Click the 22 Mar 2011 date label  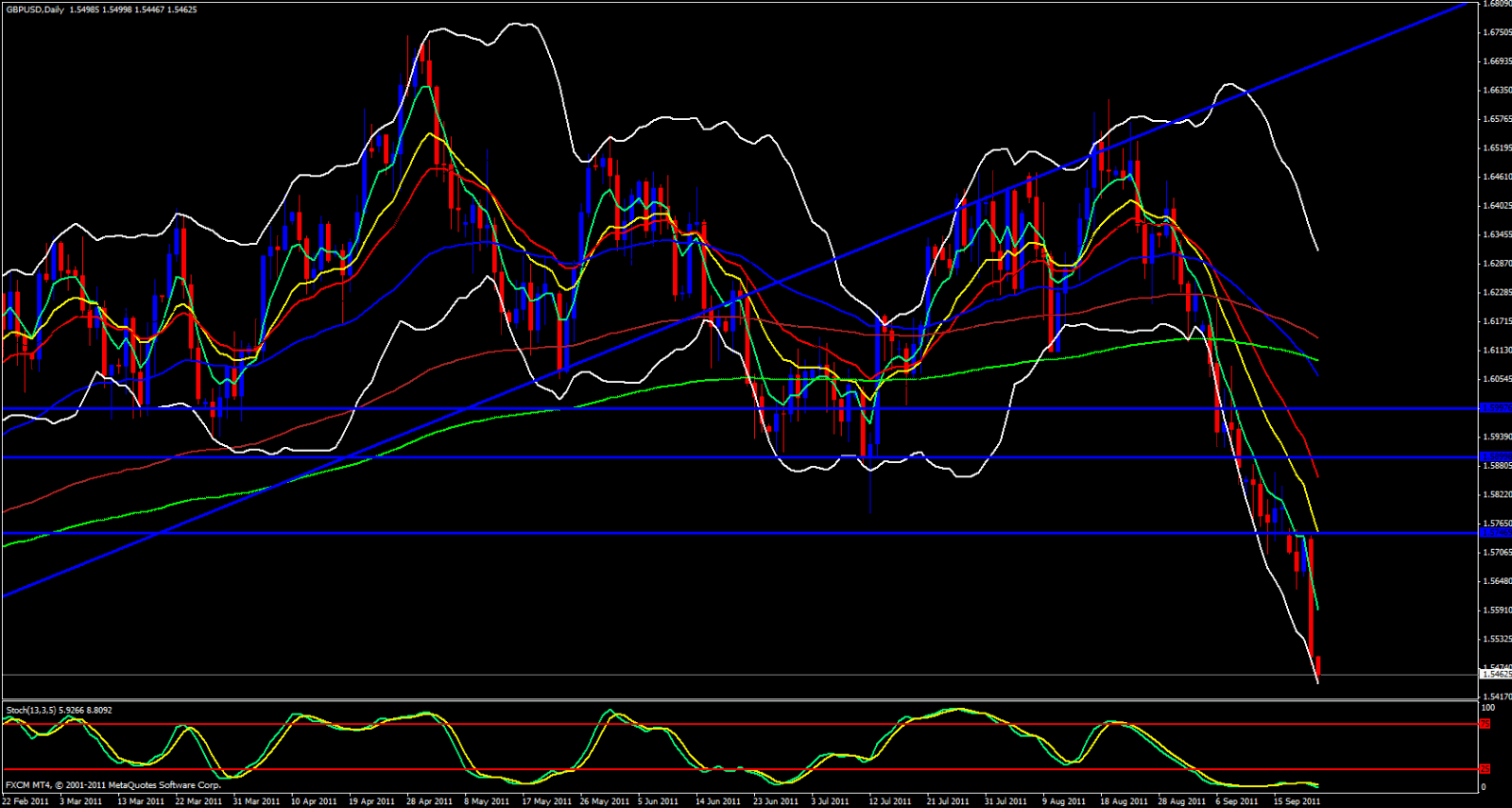(x=198, y=801)
